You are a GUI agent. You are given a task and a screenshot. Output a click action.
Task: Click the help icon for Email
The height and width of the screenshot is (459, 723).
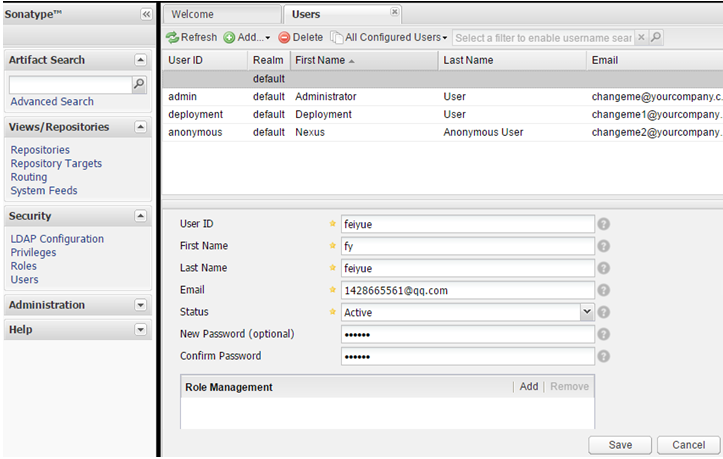(604, 290)
